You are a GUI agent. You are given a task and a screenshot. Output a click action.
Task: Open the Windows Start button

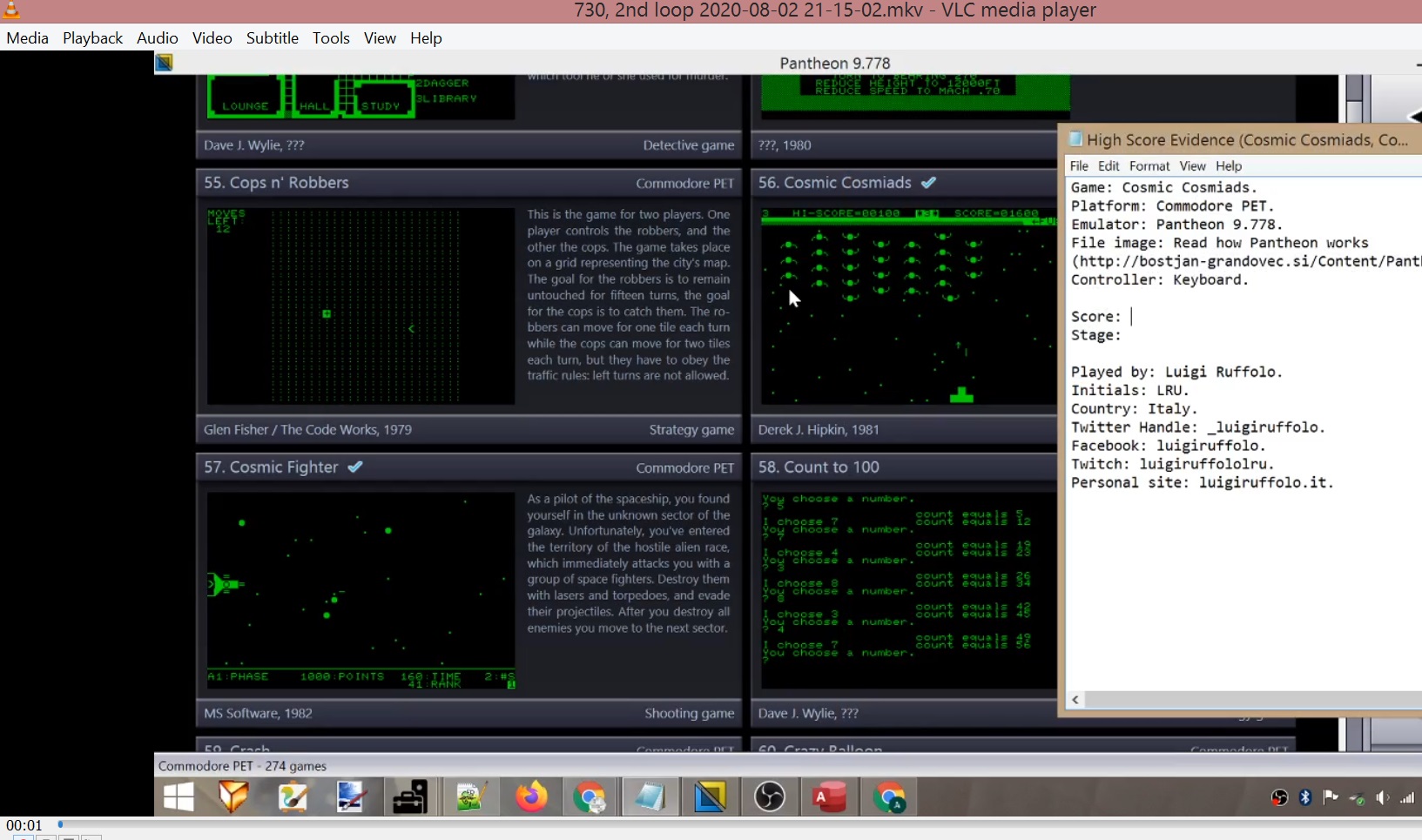pos(179,796)
